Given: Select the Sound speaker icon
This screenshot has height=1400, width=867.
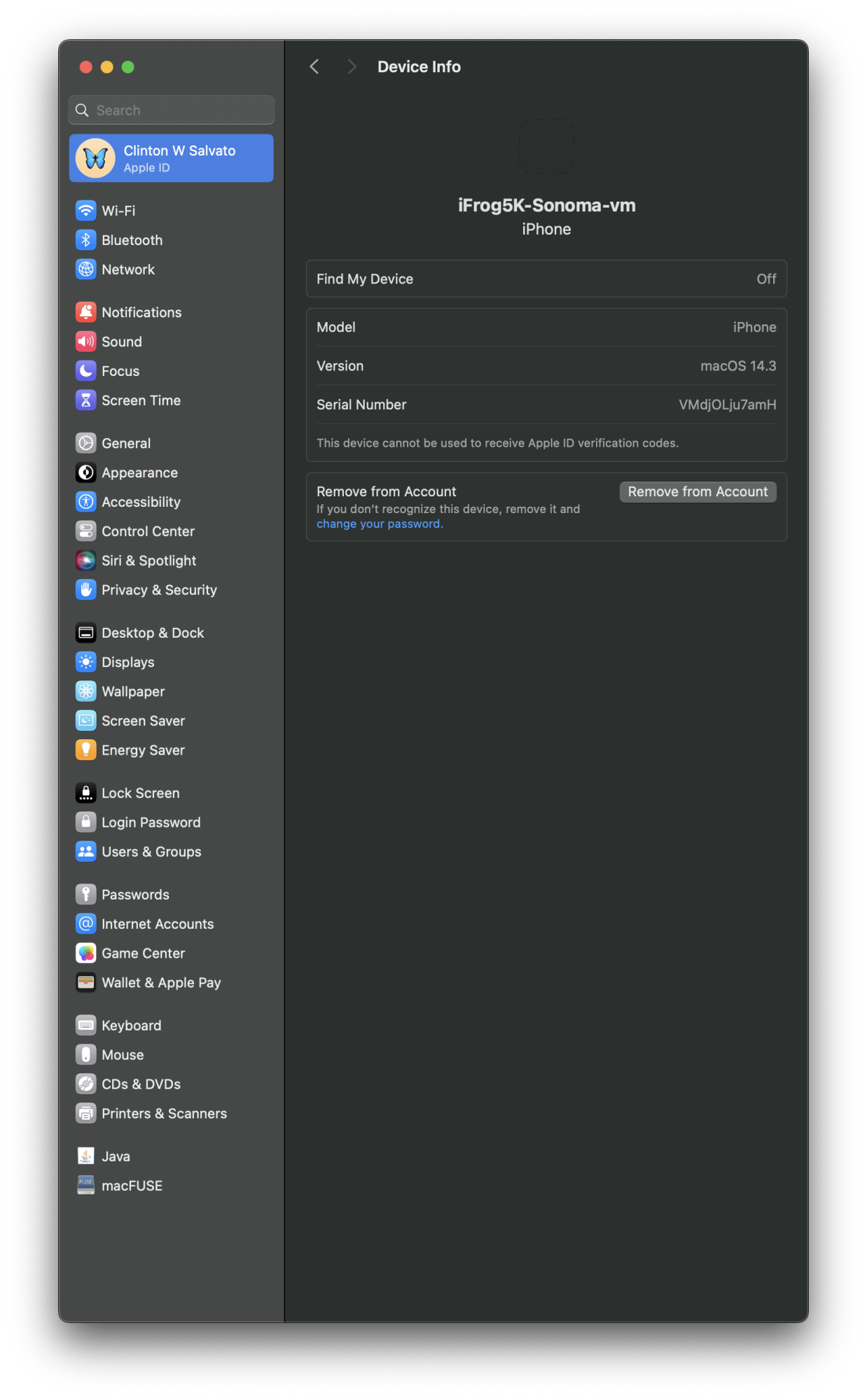Looking at the screenshot, I should click(85, 342).
